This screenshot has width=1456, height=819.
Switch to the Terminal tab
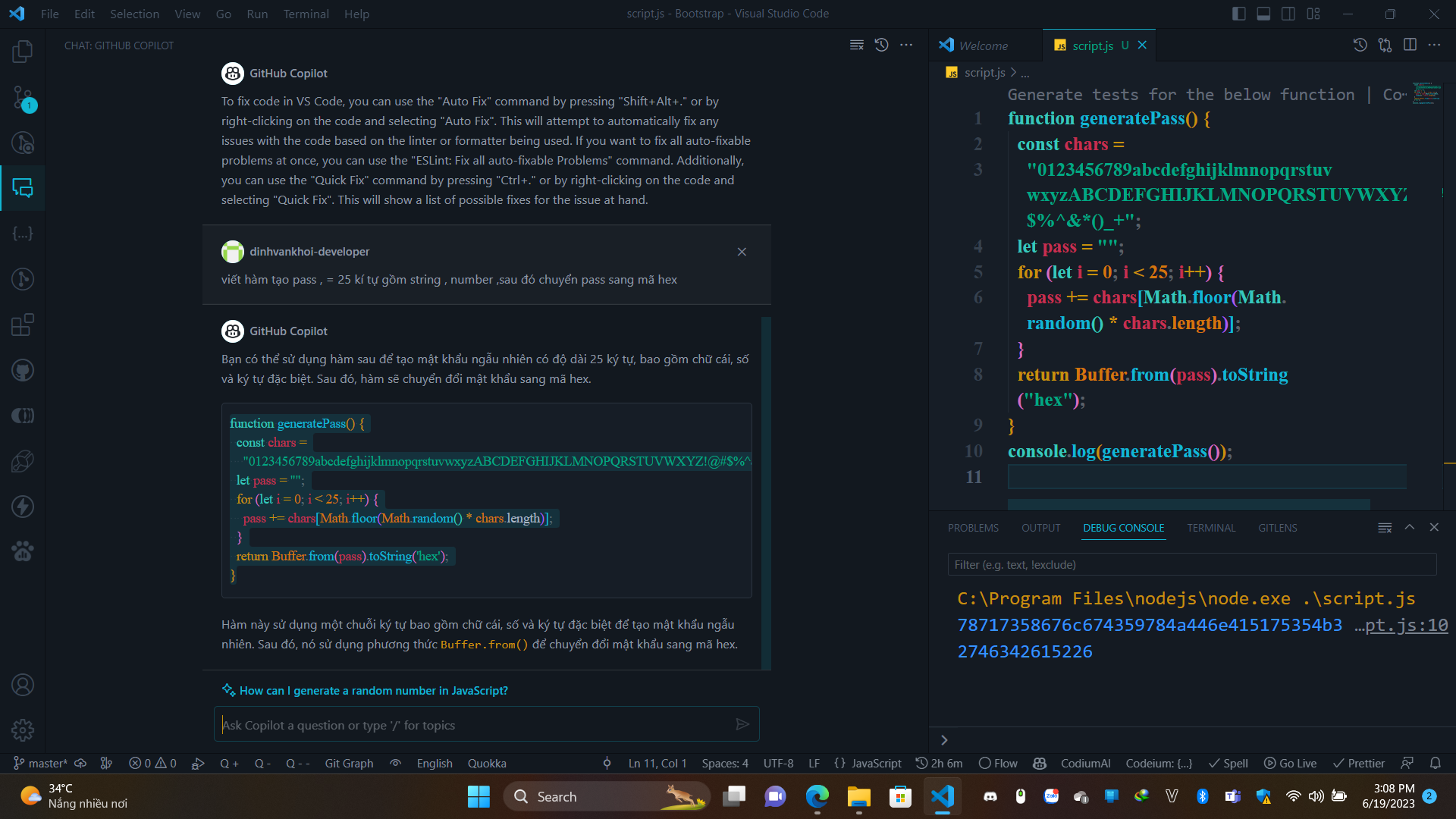[1211, 528]
